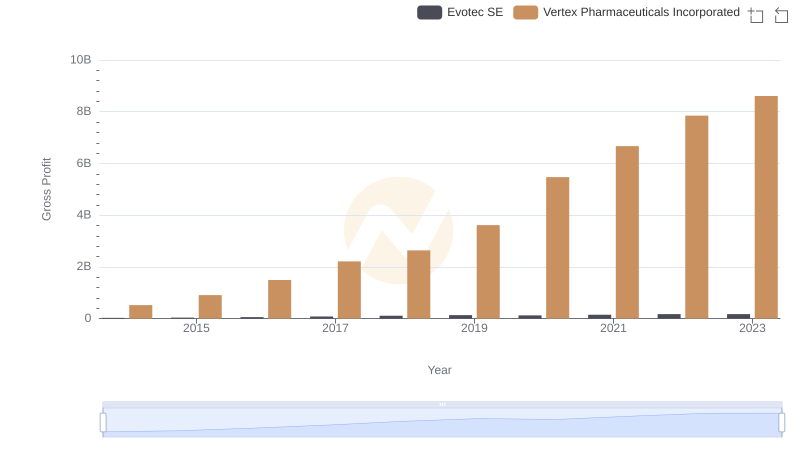Image resolution: width=800 pixels, height=461 pixels.
Task: Click the Vertex bar for 2014
Action: (141, 312)
